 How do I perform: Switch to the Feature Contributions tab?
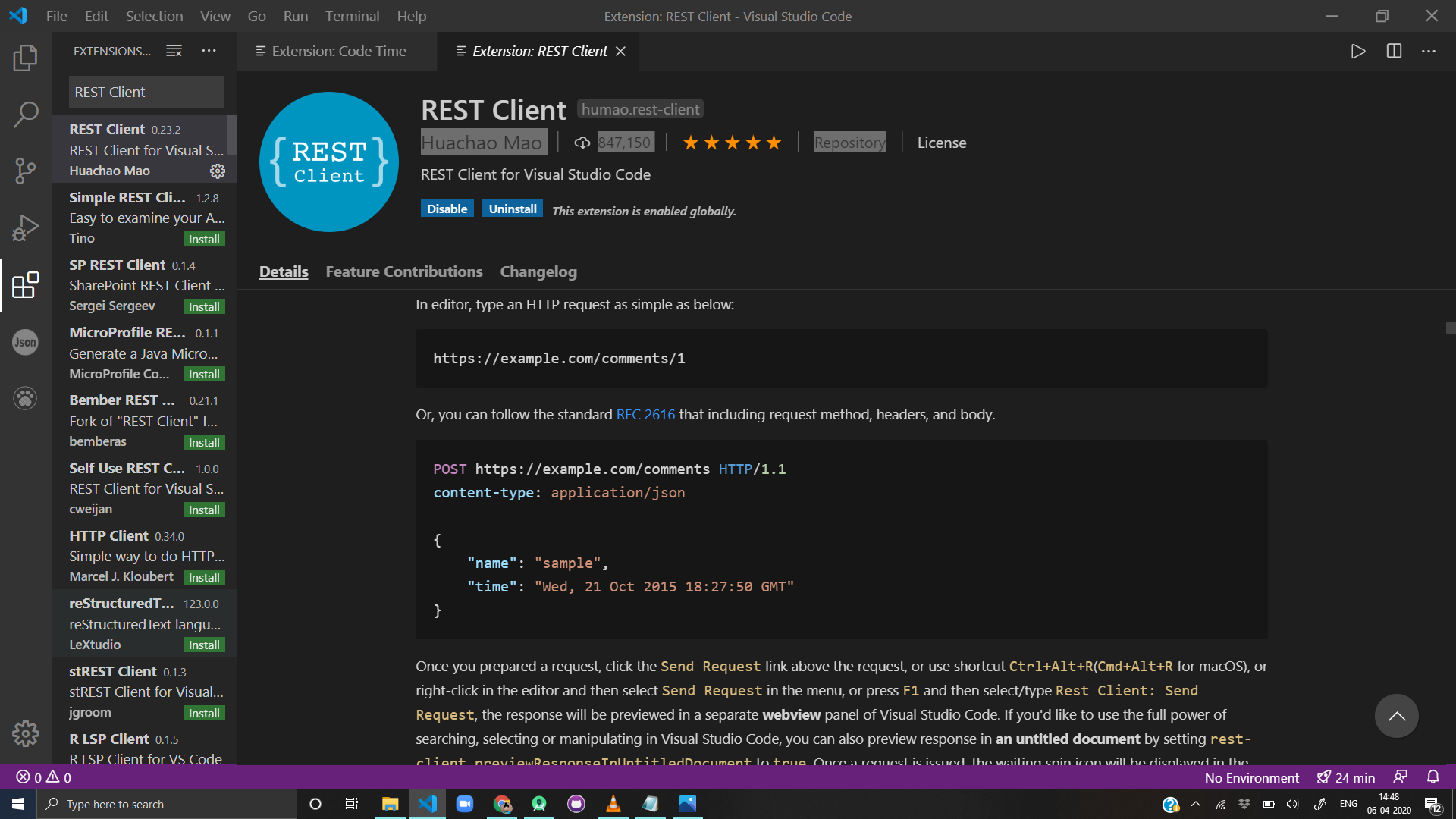tap(404, 271)
